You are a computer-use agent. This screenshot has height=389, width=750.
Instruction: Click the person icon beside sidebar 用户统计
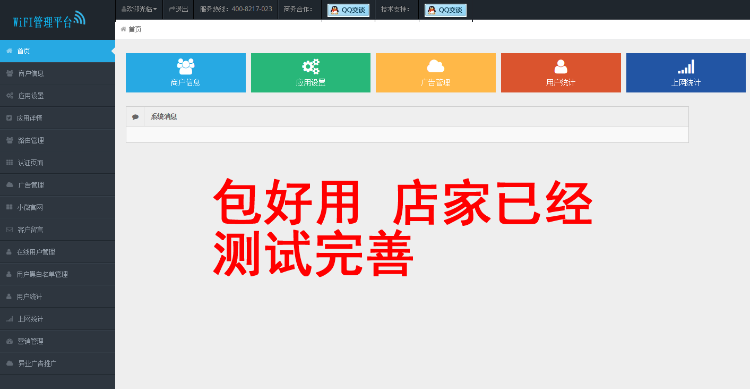click(x=9, y=297)
